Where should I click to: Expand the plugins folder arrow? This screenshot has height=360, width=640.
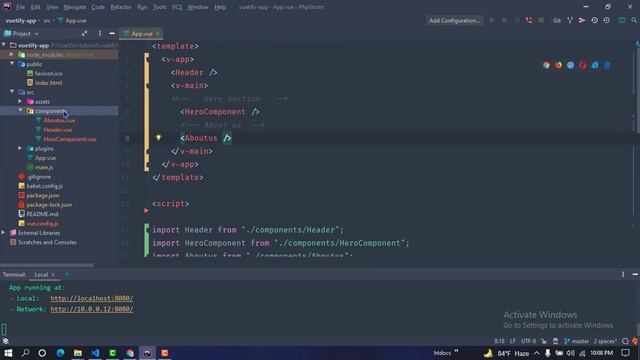tap(20, 148)
